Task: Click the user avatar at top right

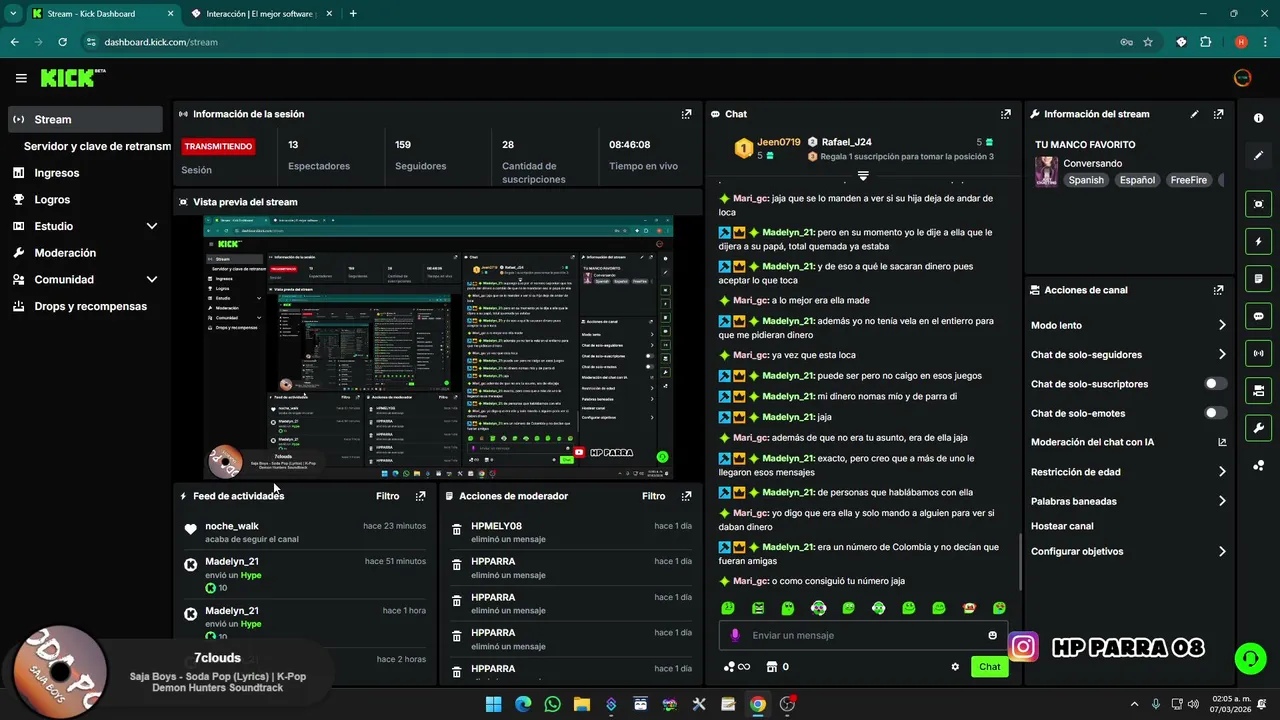Action: pyautogui.click(x=1243, y=78)
